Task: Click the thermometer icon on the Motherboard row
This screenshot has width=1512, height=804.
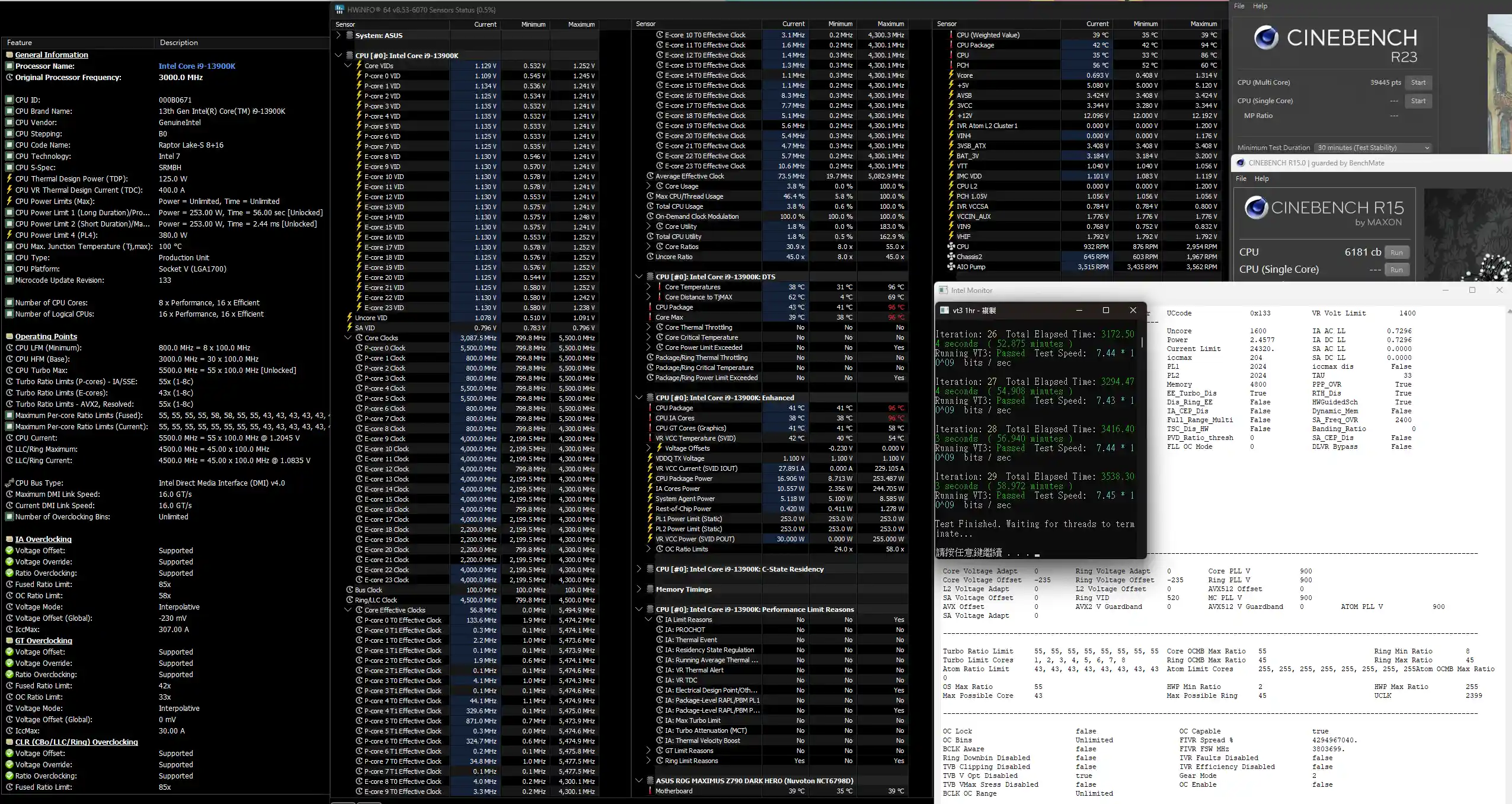Action: tap(650, 791)
